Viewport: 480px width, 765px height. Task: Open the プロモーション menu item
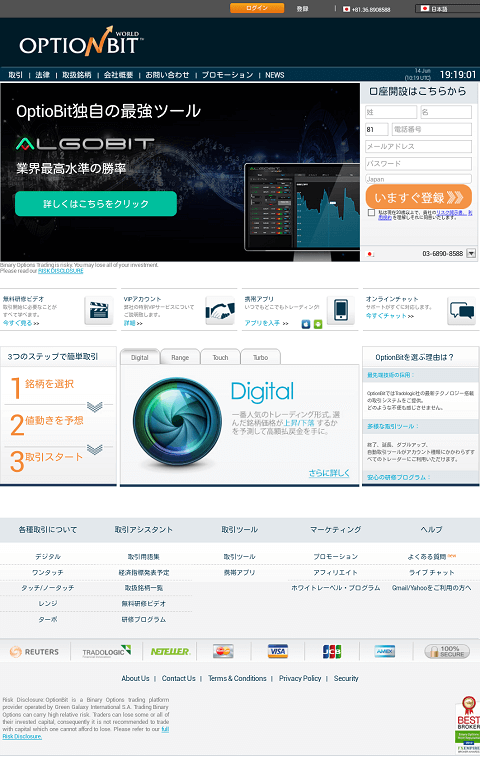tap(227, 75)
